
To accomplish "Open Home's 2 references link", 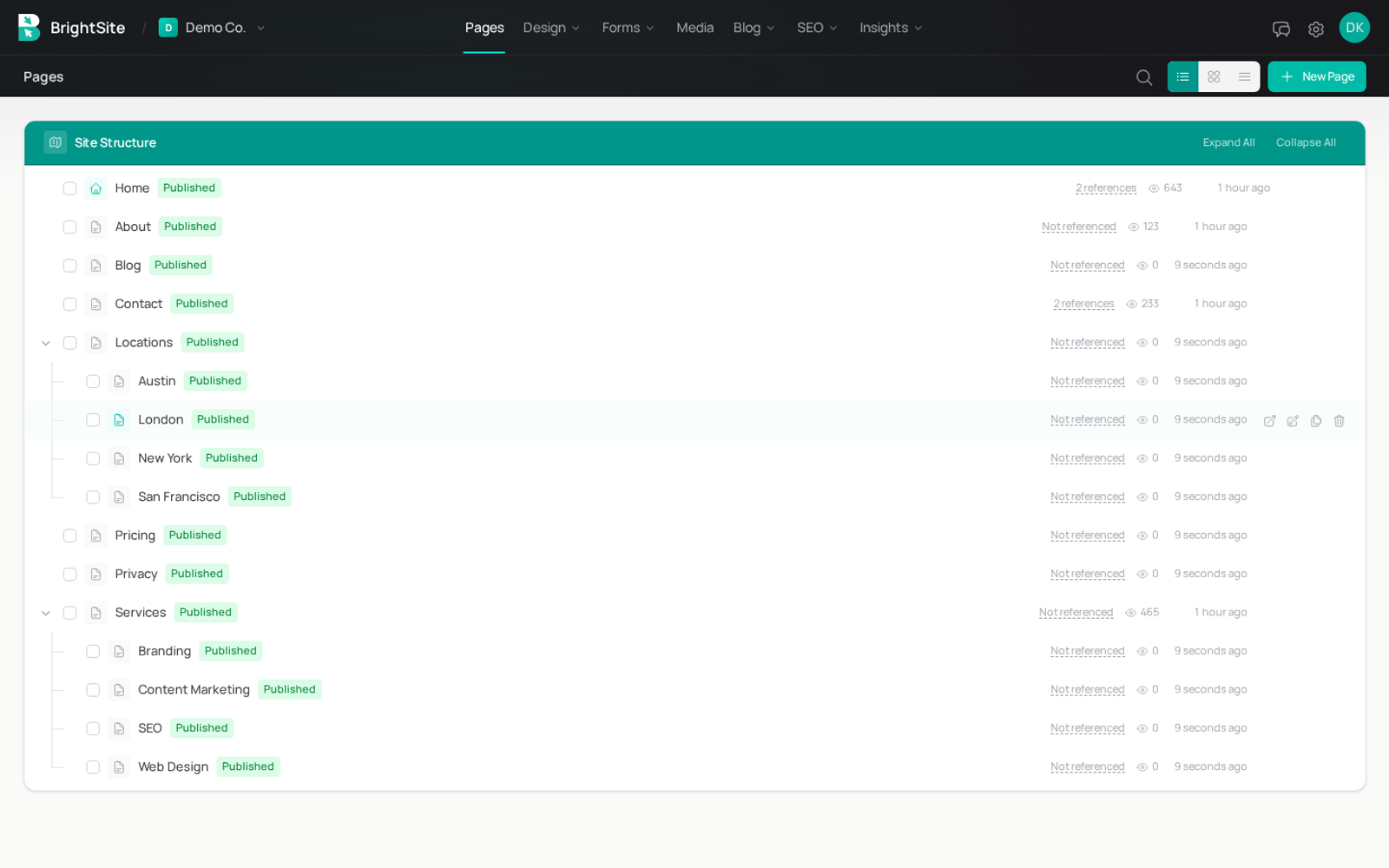I will point(1106,188).
